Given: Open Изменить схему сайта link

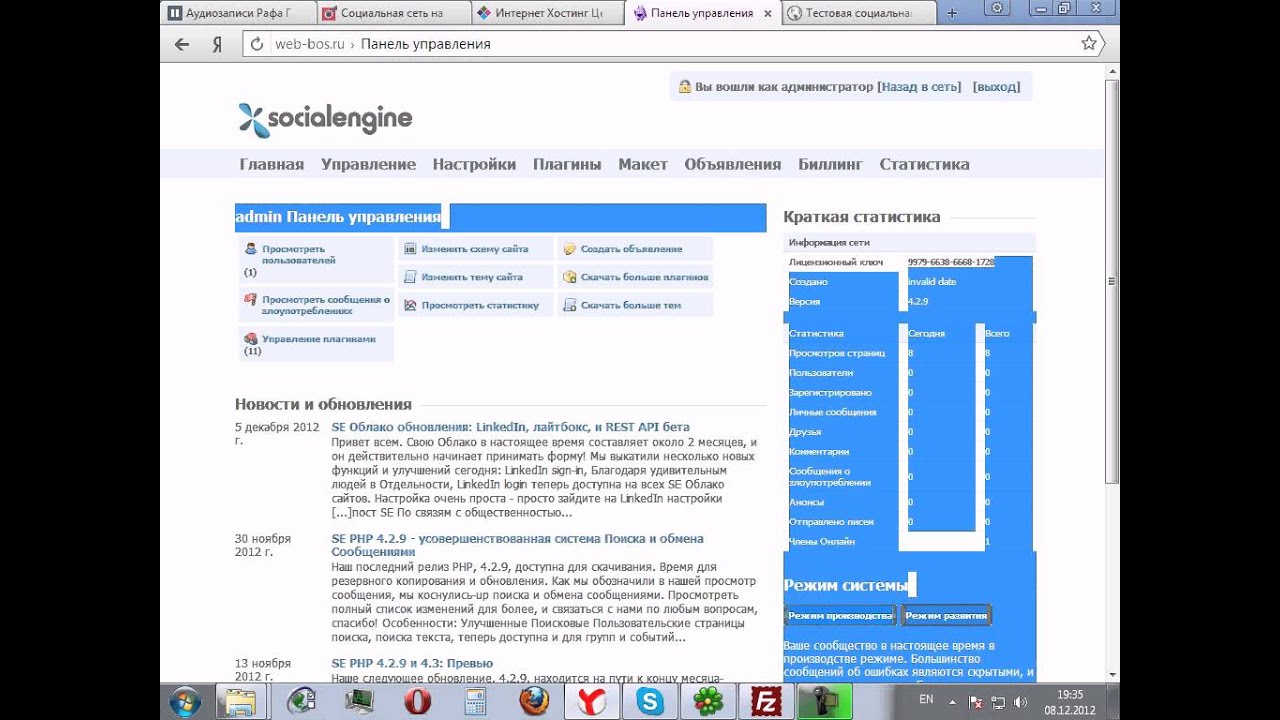Looking at the screenshot, I should pyautogui.click(x=475, y=249).
